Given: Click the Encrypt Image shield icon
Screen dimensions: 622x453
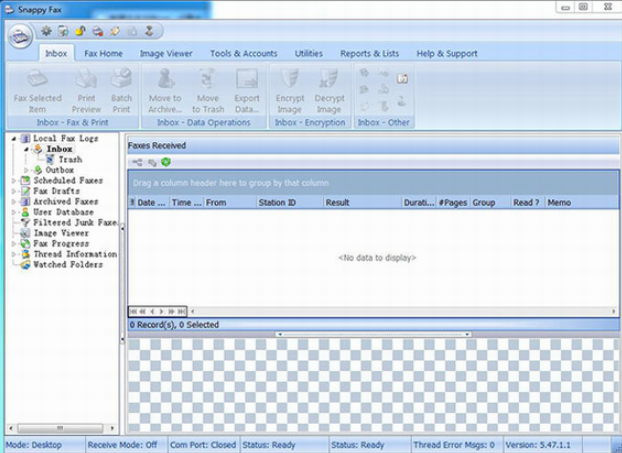Looking at the screenshot, I should 289,79.
